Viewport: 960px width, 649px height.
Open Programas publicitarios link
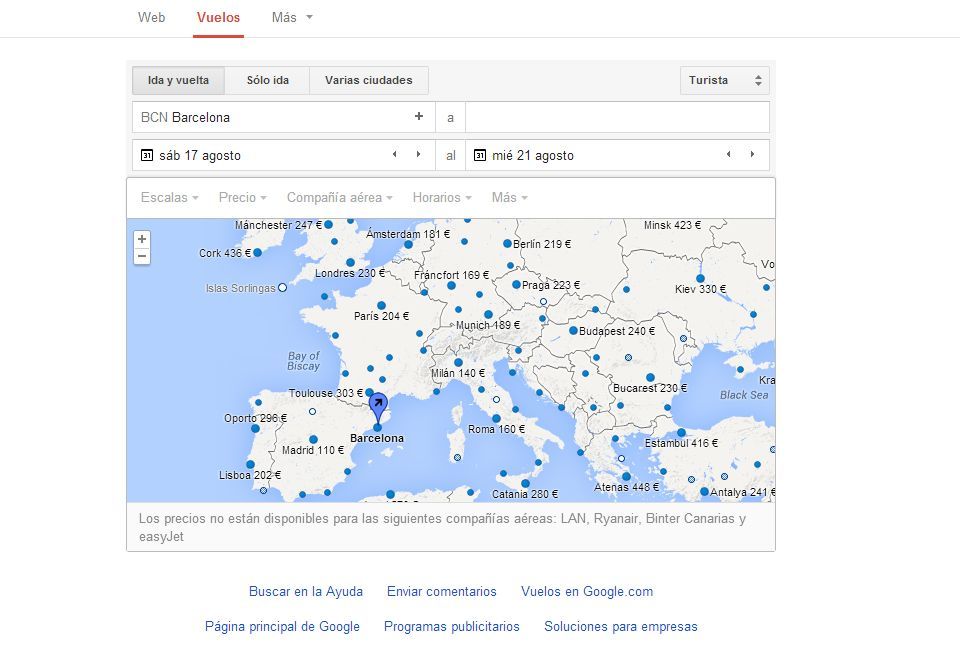tap(451, 626)
